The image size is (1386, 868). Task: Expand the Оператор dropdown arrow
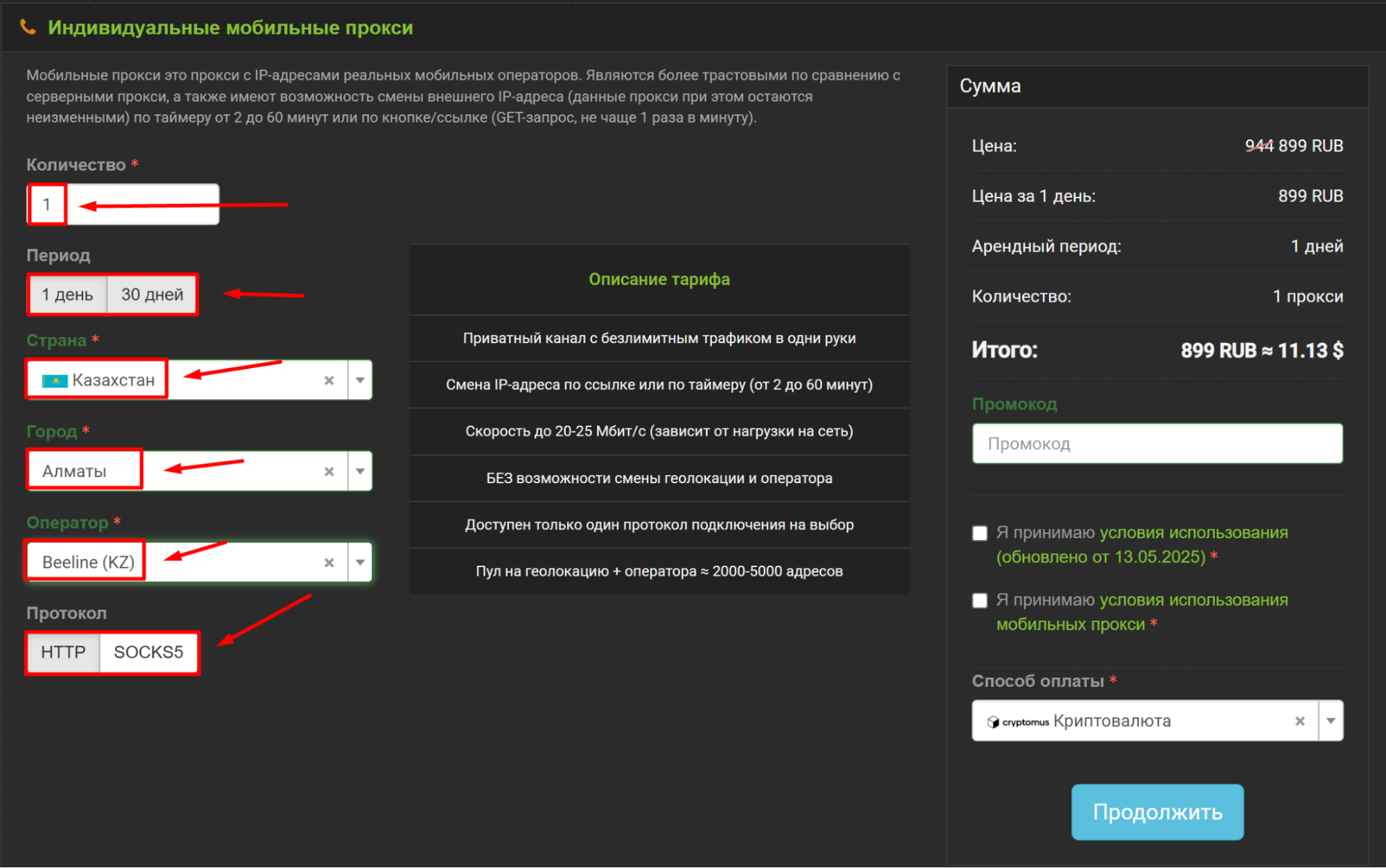360,562
